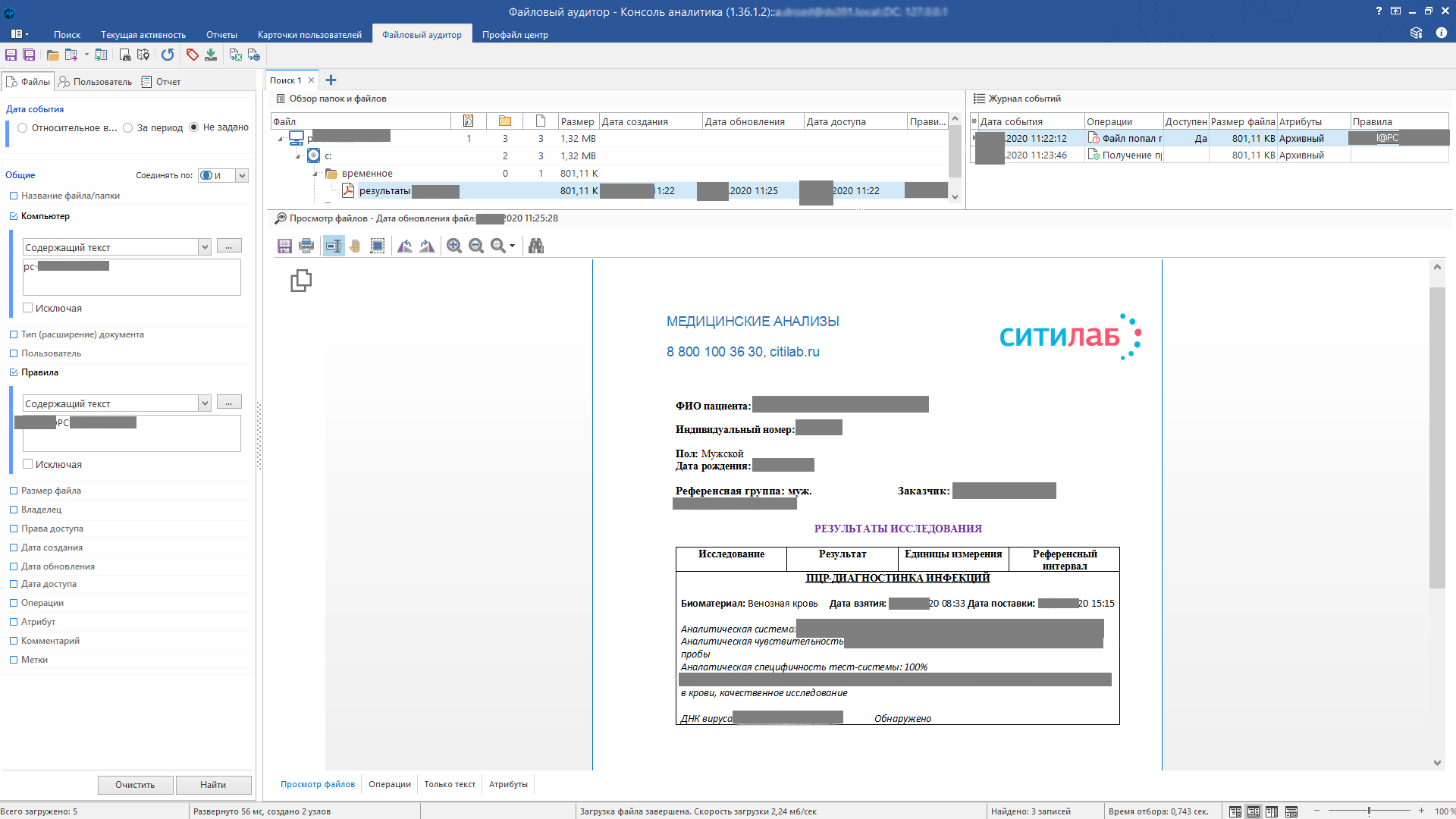The image size is (1456, 819).
Task: Open the pages thumbnail panel icon
Action: (301, 281)
